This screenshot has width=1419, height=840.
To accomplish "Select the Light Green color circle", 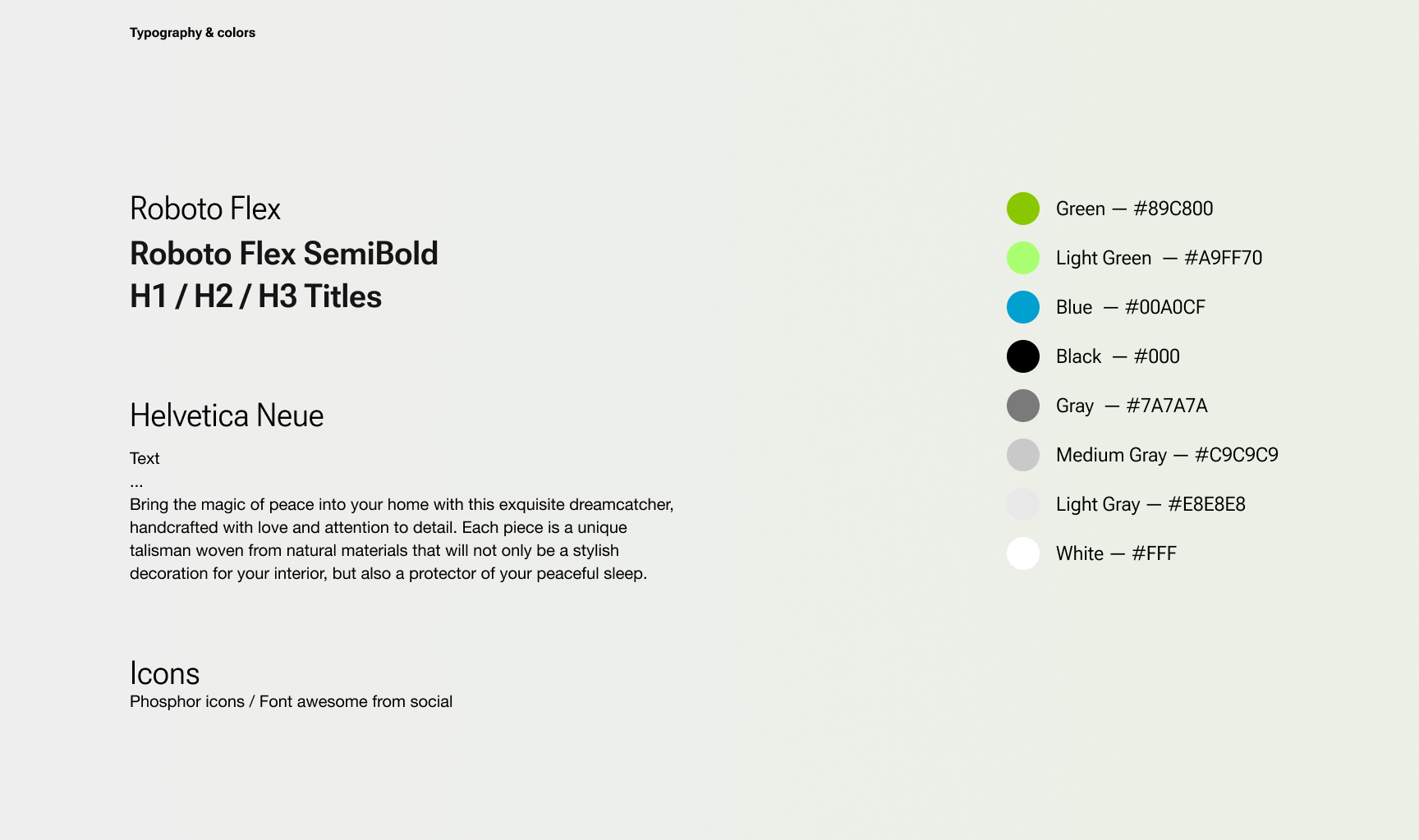I will (x=1023, y=258).
